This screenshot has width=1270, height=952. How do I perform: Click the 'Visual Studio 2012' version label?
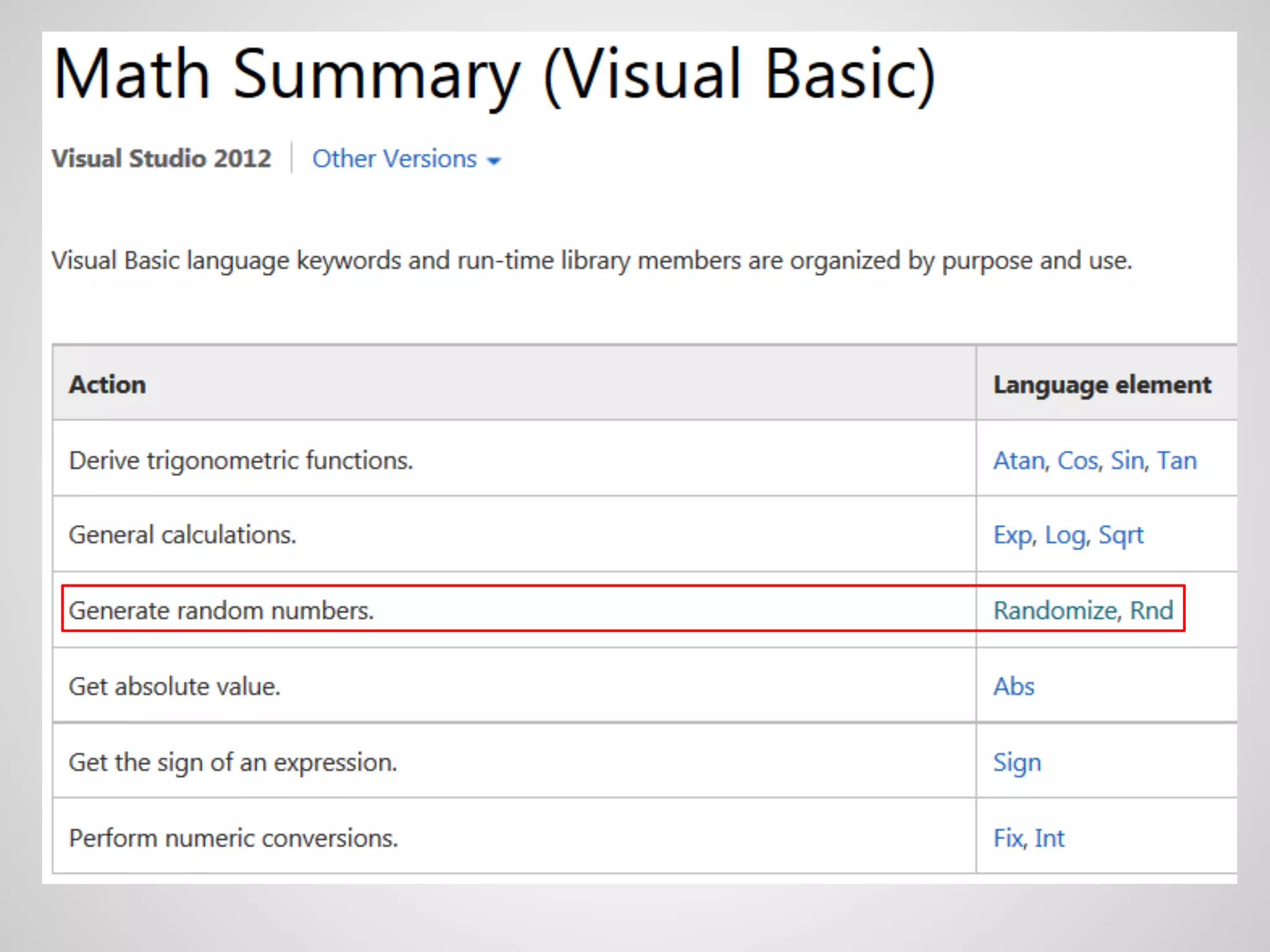pos(161,159)
